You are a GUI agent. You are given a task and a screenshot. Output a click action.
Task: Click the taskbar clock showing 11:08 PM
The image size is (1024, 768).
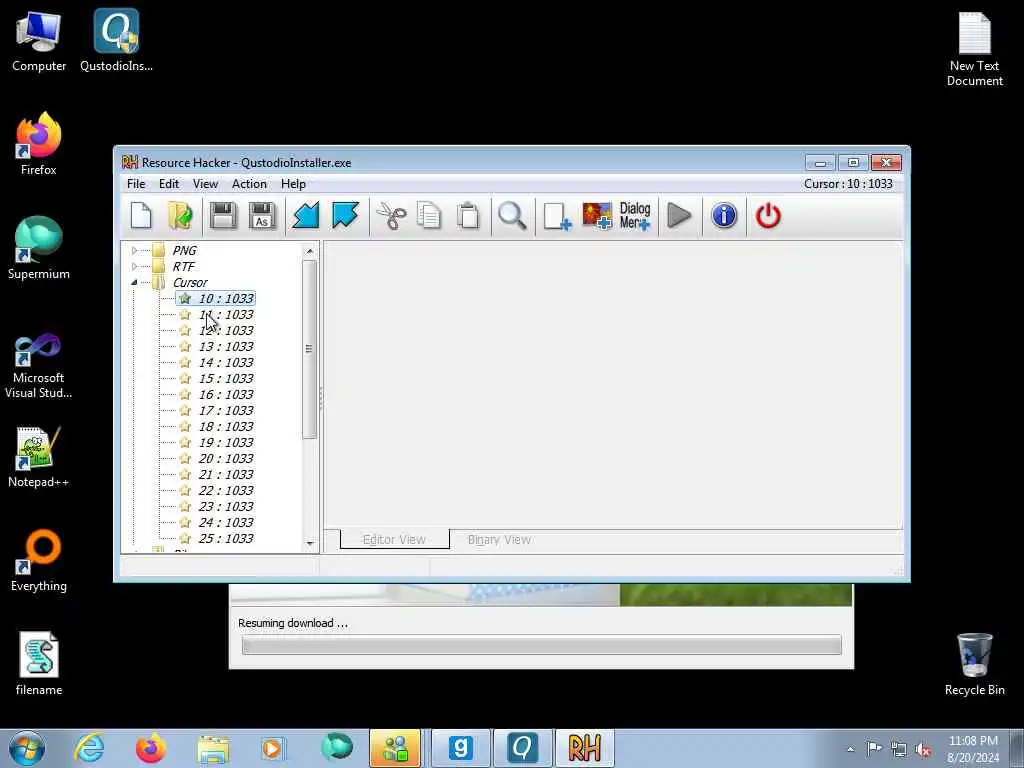[973, 749]
